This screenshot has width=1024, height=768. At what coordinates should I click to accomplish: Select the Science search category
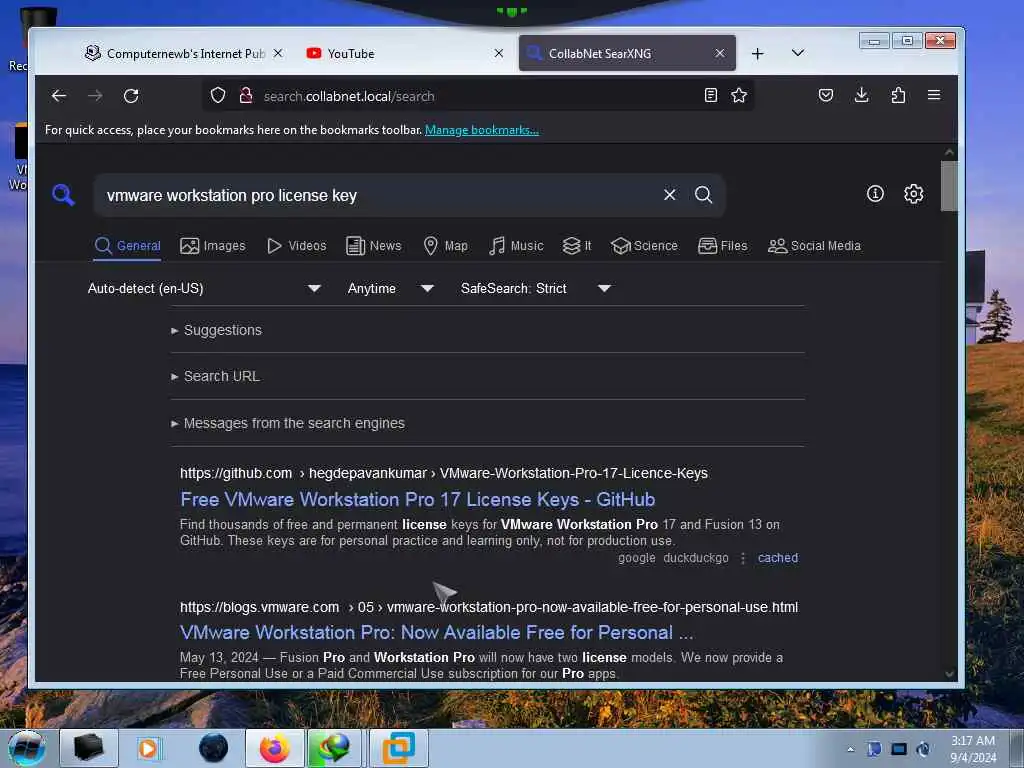644,246
